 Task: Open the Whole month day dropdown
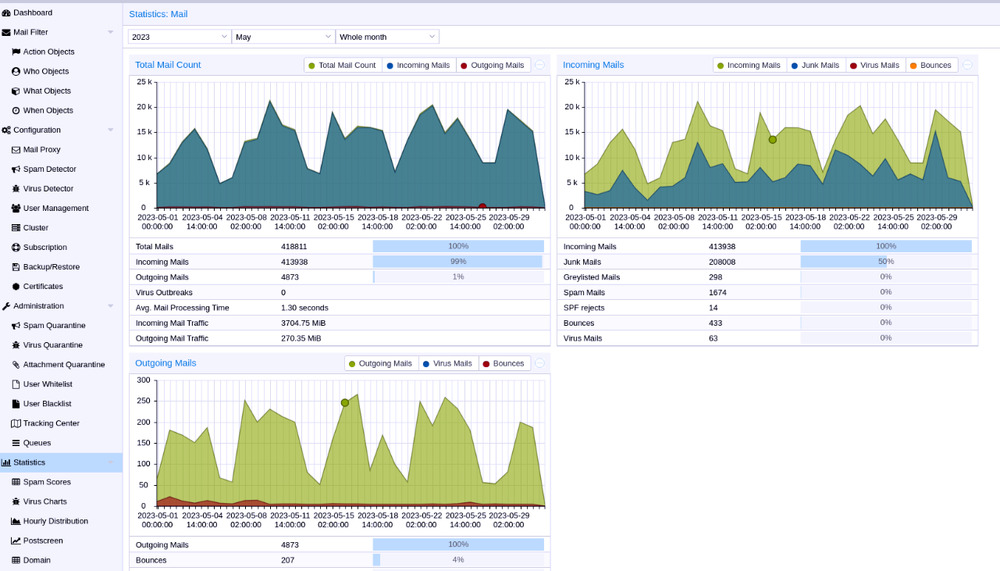coord(387,37)
